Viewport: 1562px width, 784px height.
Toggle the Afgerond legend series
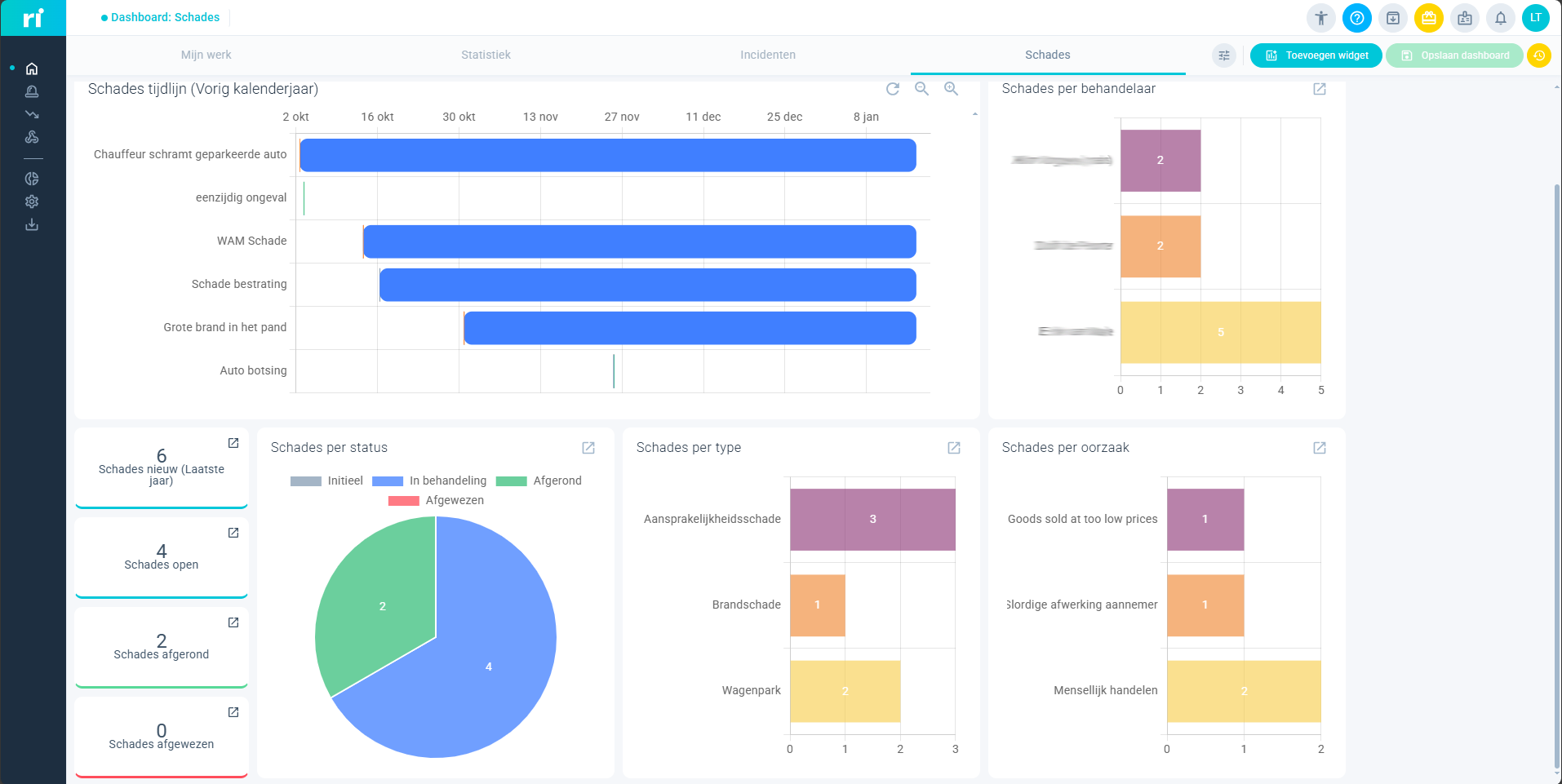tap(539, 481)
